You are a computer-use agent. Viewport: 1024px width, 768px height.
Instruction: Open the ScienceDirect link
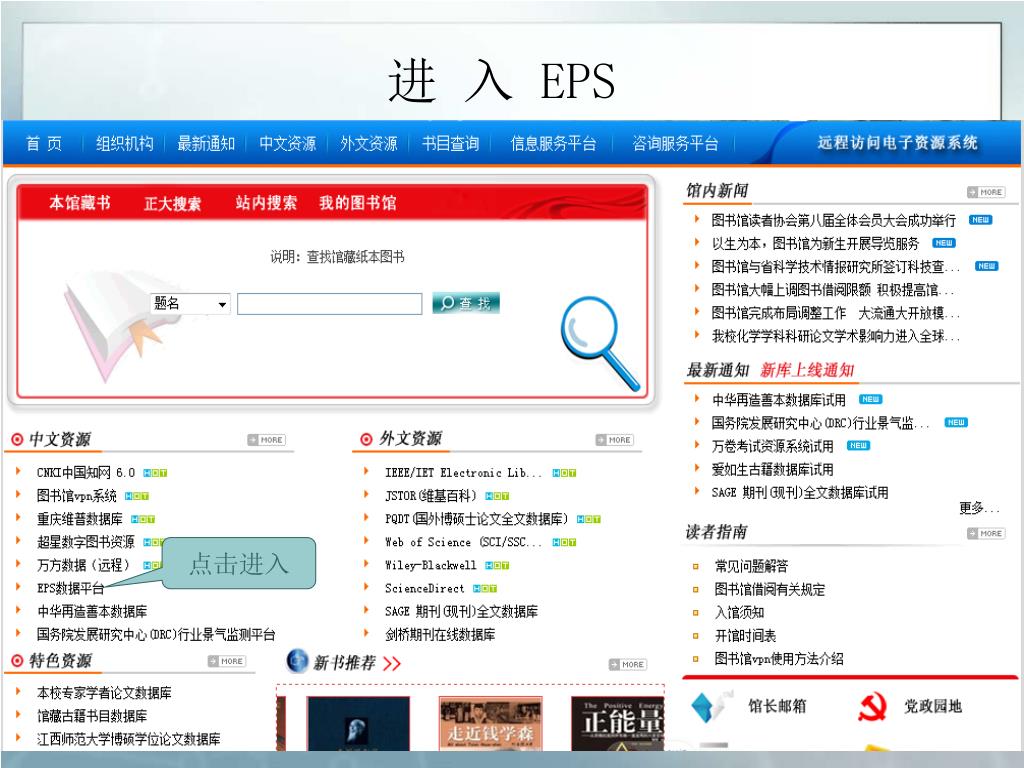(424, 588)
